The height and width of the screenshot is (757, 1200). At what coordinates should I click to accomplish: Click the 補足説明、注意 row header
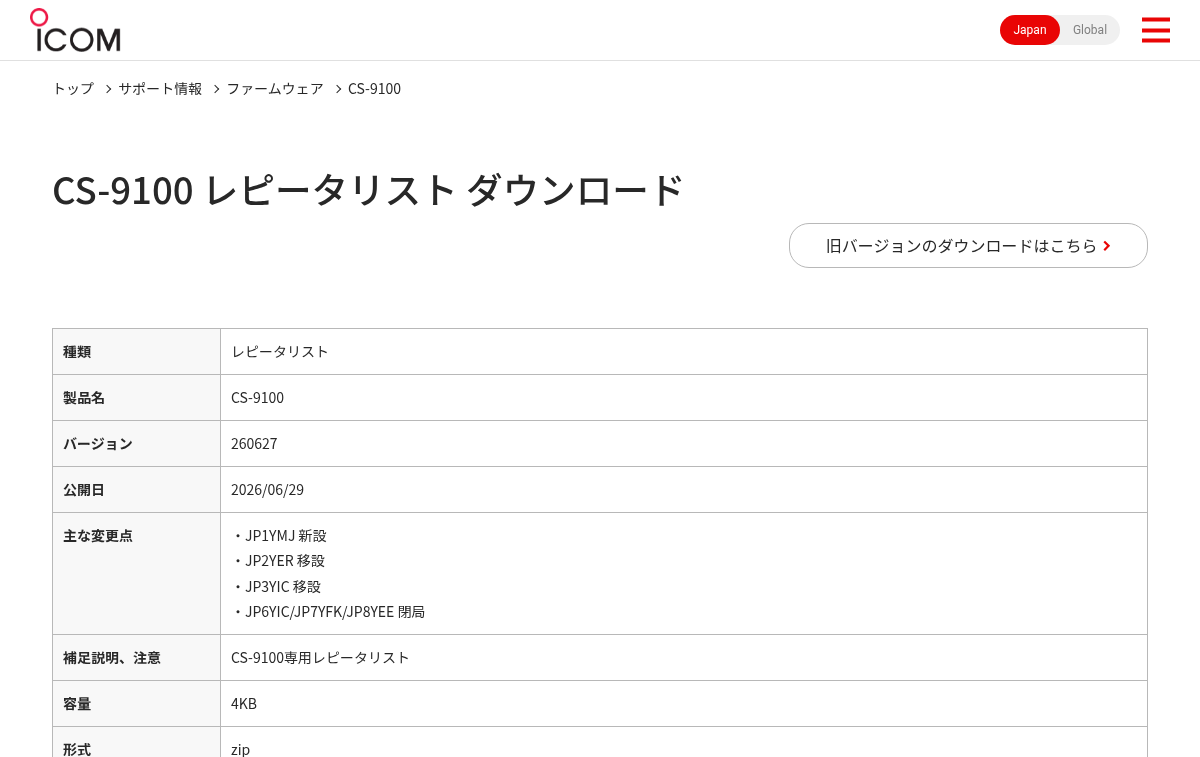click(136, 657)
